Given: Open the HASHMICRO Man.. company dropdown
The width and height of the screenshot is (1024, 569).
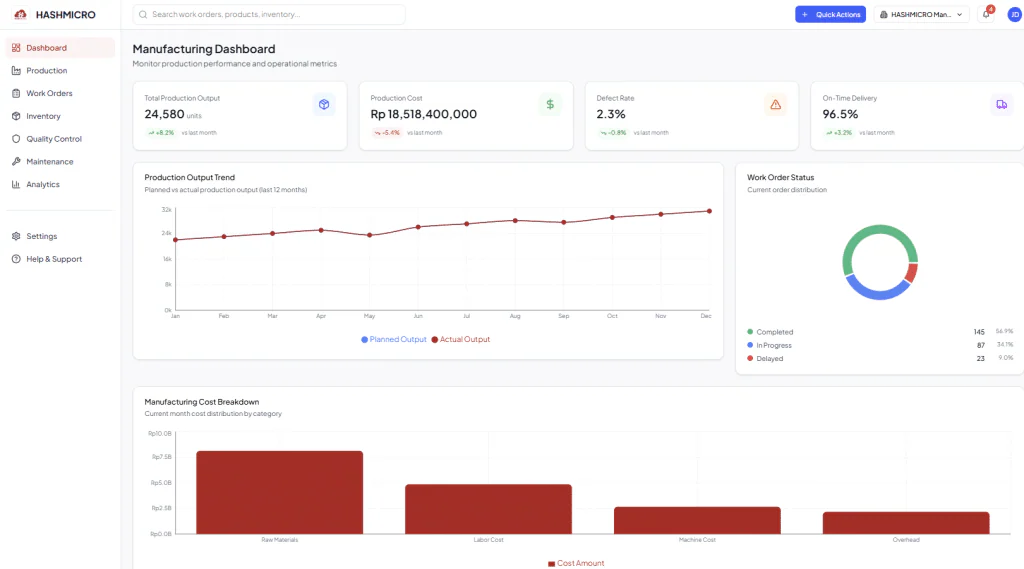Looking at the screenshot, I should pyautogui.click(x=921, y=14).
